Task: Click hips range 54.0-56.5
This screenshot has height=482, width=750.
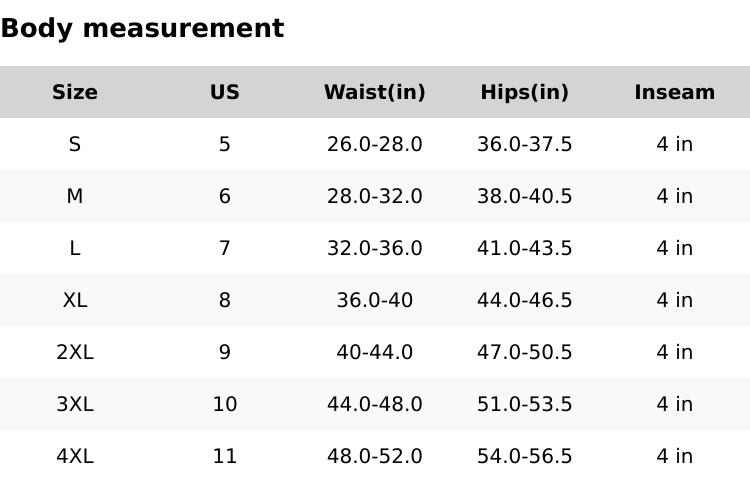Action: [x=525, y=457]
